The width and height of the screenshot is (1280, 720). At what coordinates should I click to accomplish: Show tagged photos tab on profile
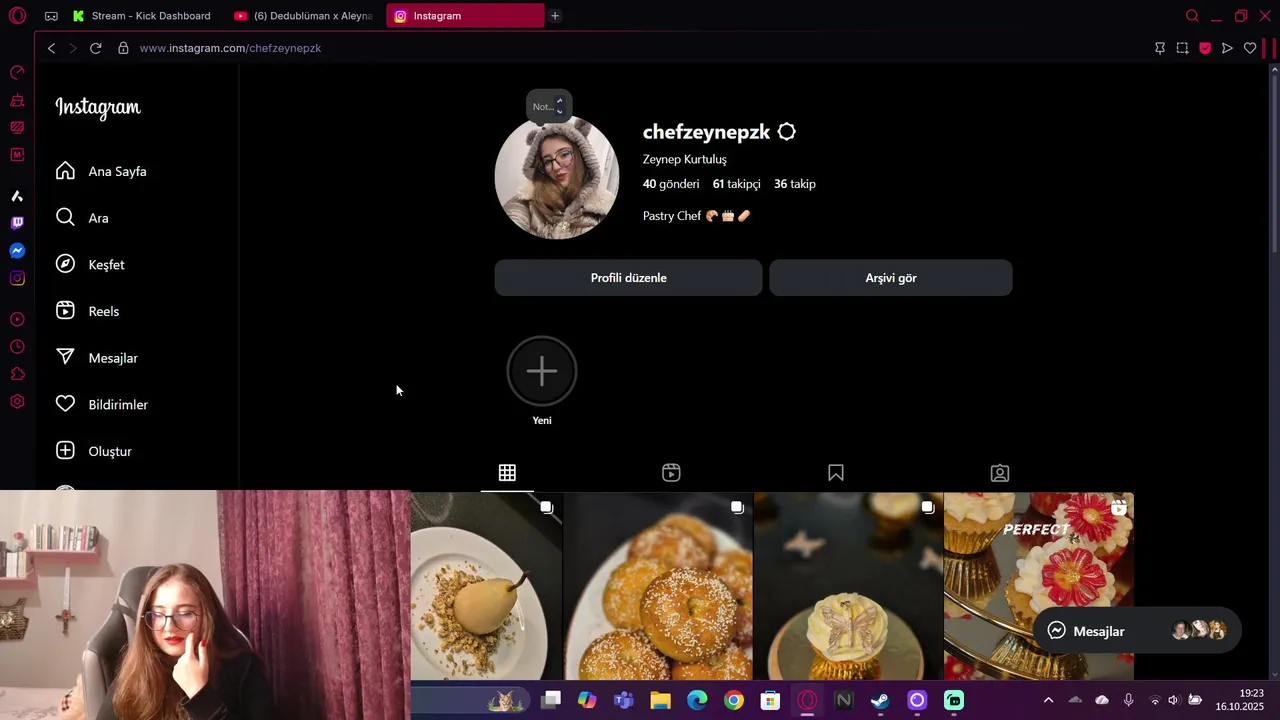tap(1000, 473)
